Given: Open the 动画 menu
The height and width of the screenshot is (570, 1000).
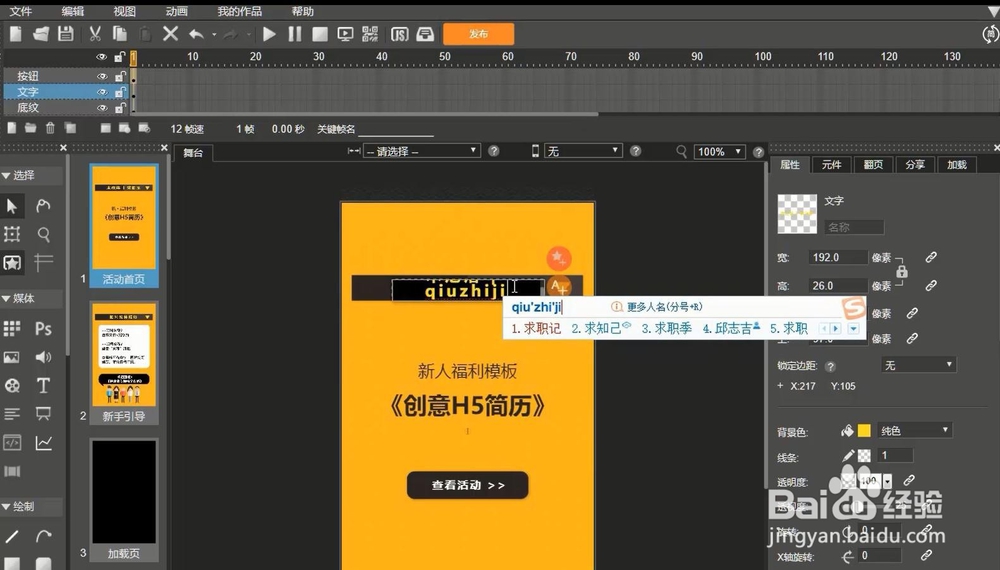Looking at the screenshot, I should point(177,11).
